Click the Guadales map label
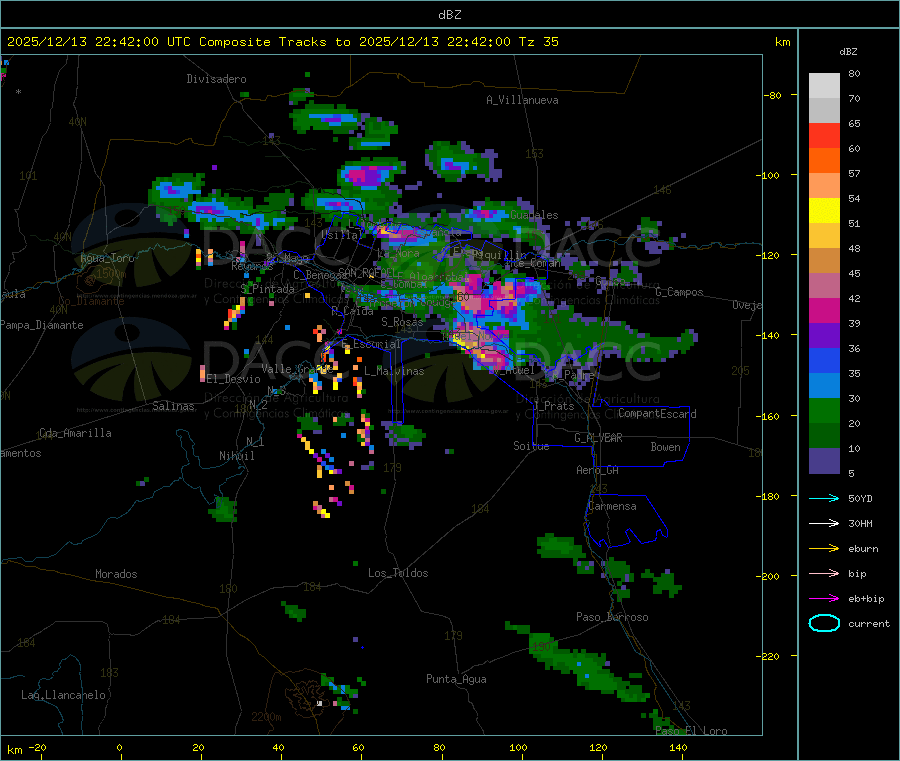The height and width of the screenshot is (761, 900). pyautogui.click(x=534, y=215)
